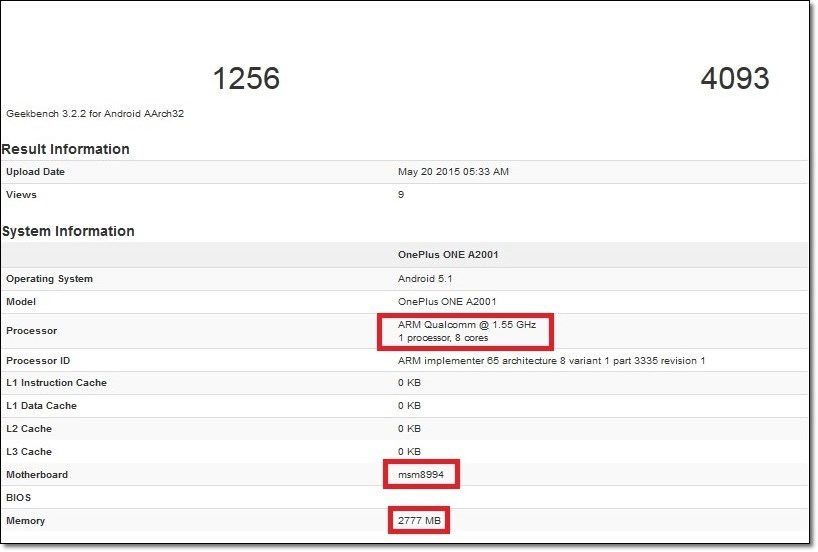The image size is (818, 552).
Task: Click the bold OnePlus ONE A2001 header
Action: click(x=448, y=255)
